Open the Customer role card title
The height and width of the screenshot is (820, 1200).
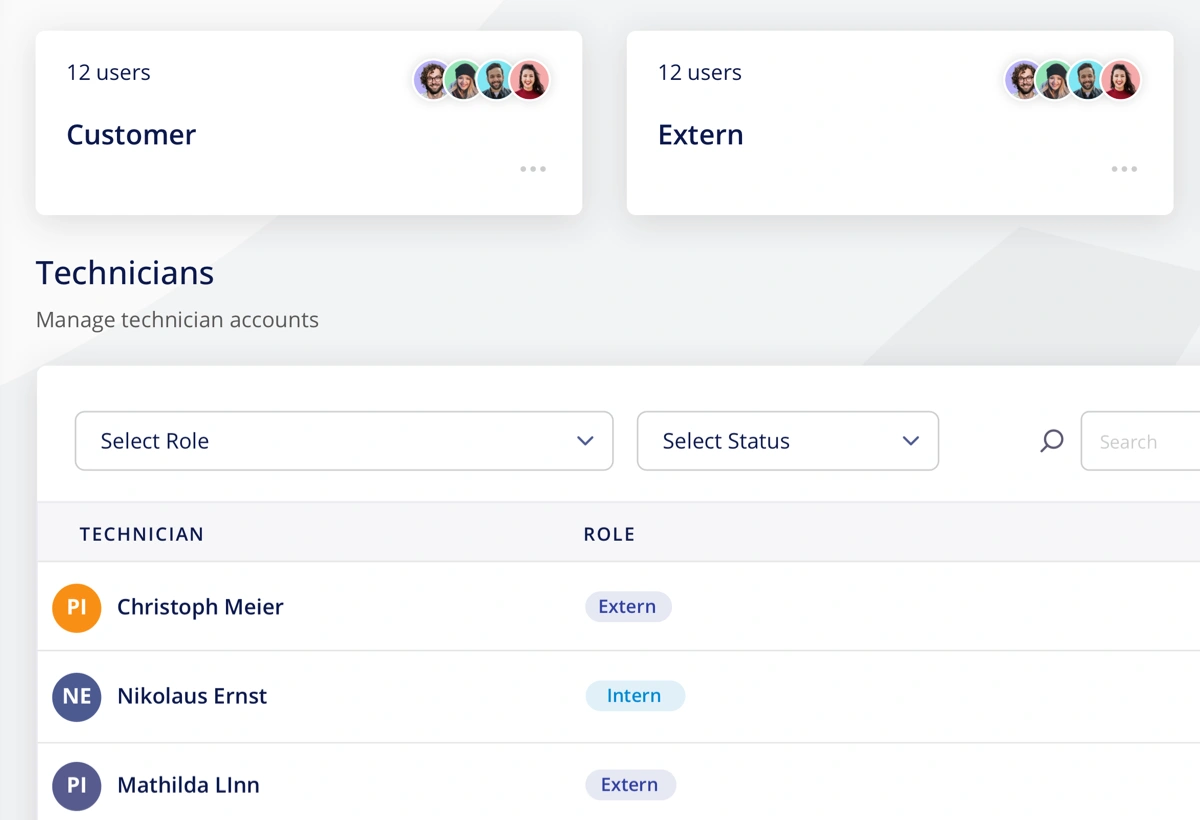pyautogui.click(x=131, y=135)
